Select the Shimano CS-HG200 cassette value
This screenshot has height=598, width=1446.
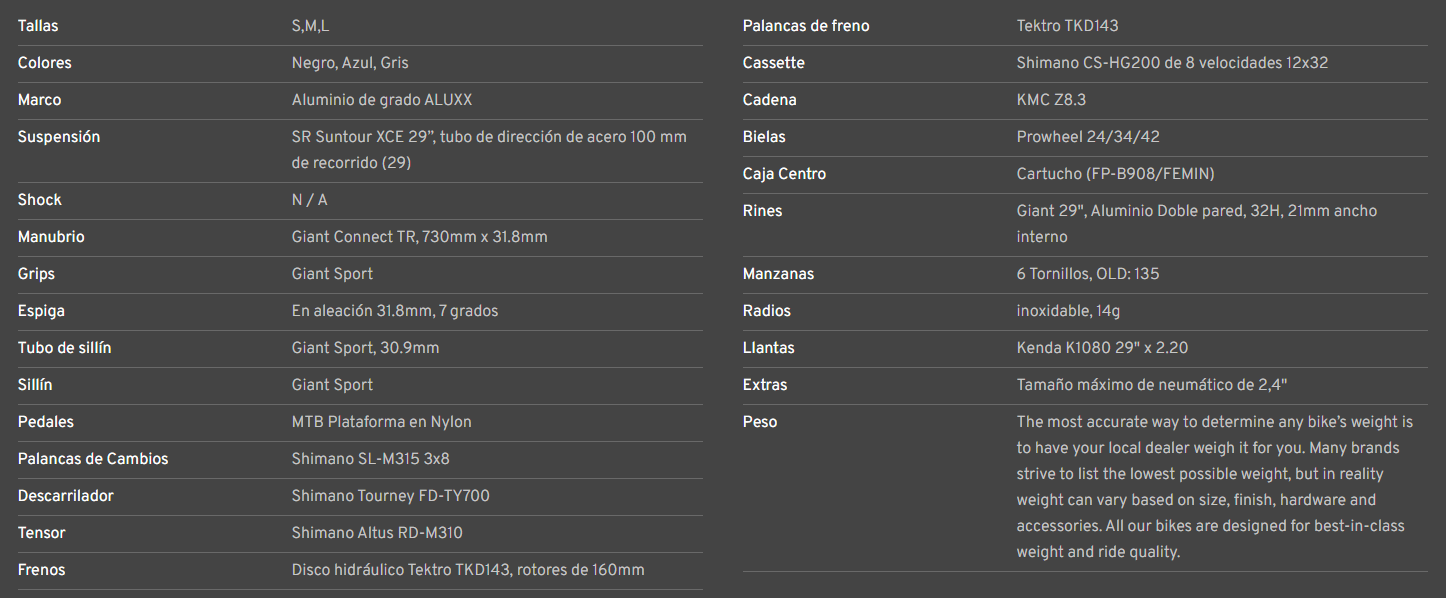pyautogui.click(x=1172, y=63)
